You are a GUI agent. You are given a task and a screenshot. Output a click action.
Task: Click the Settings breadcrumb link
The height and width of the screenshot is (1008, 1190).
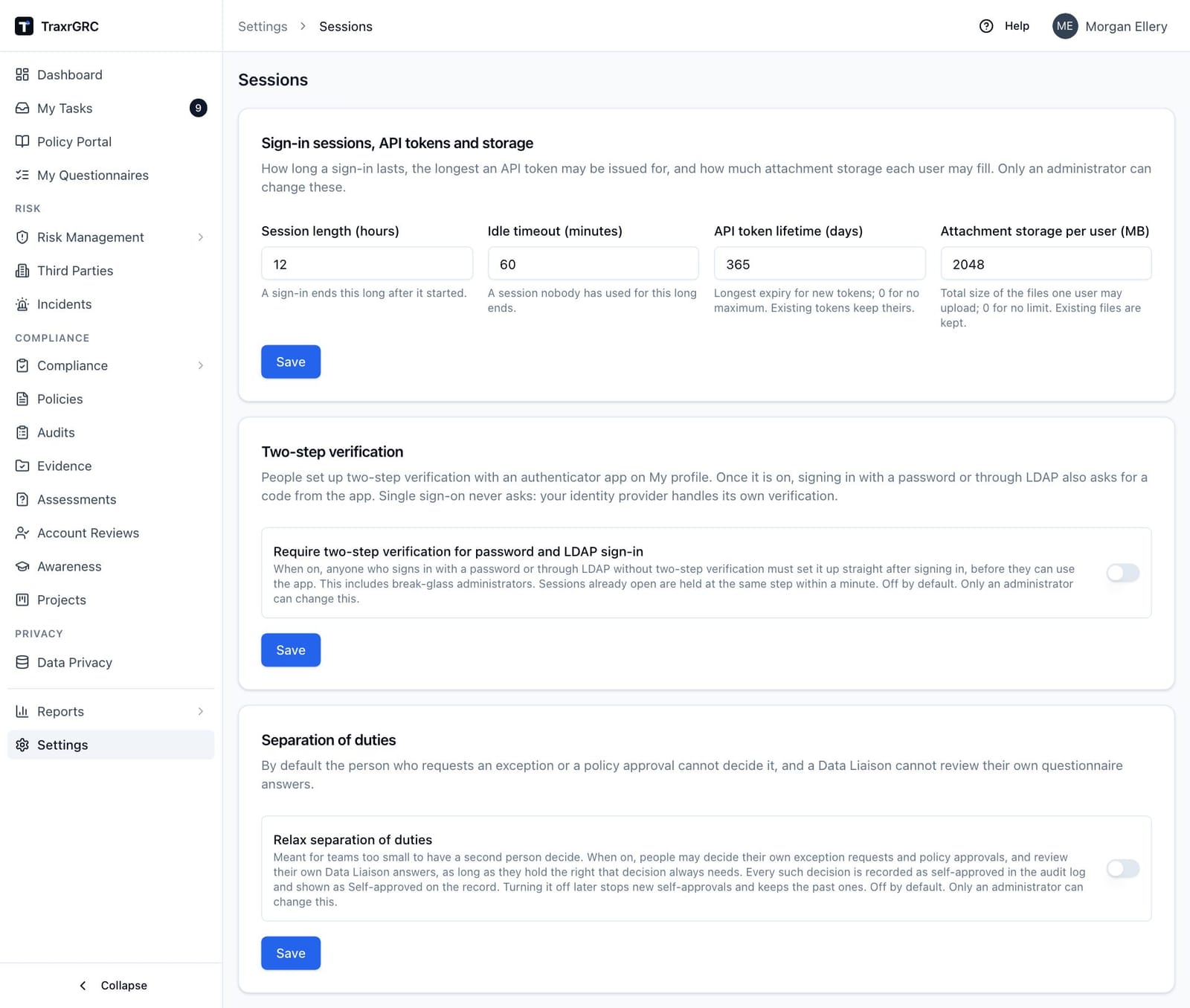click(263, 26)
